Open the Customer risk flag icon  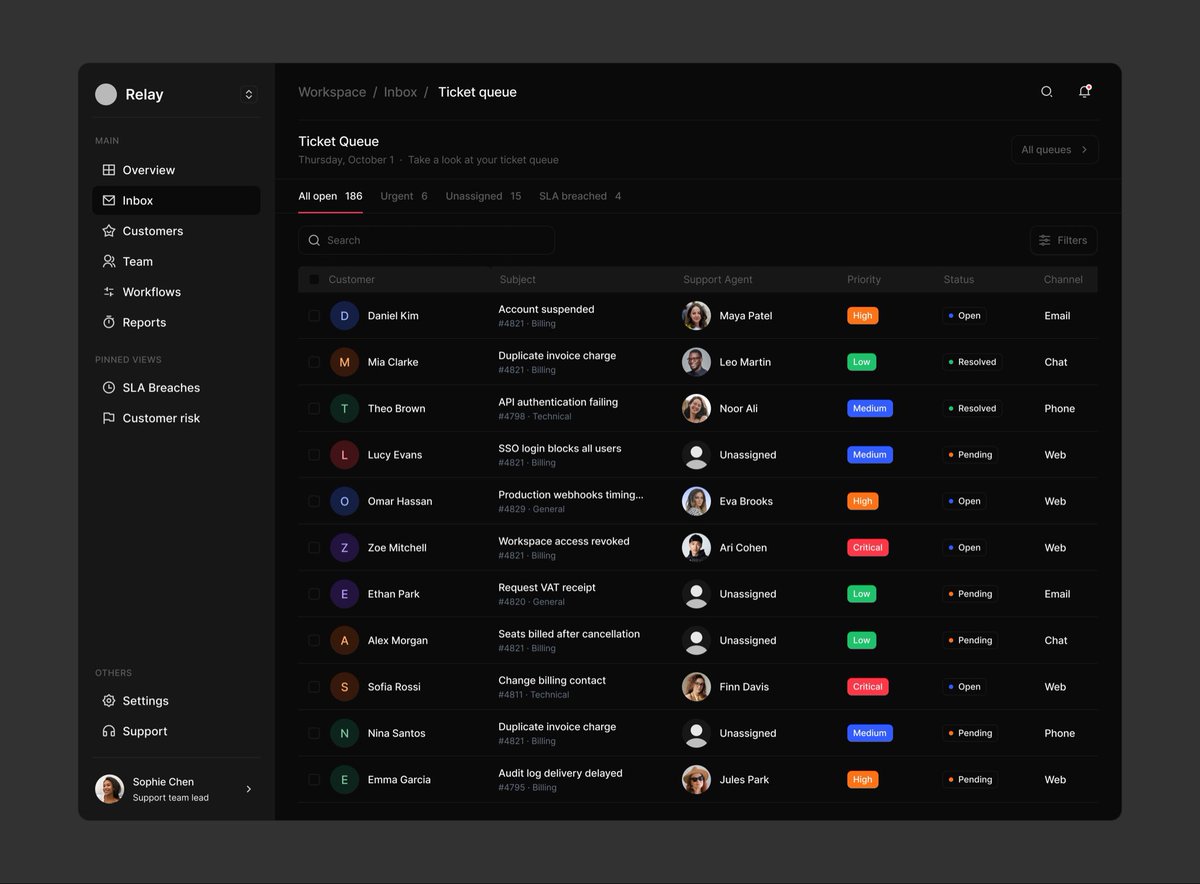tap(109, 418)
